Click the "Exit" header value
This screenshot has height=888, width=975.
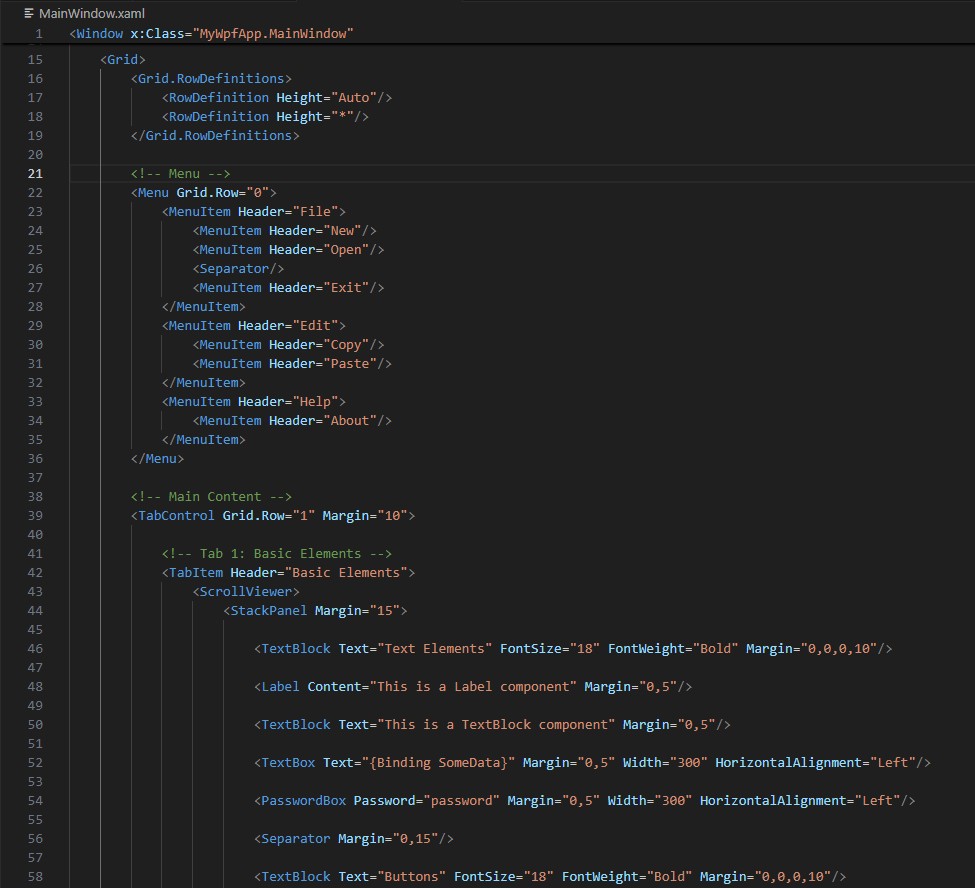[x=345, y=287]
